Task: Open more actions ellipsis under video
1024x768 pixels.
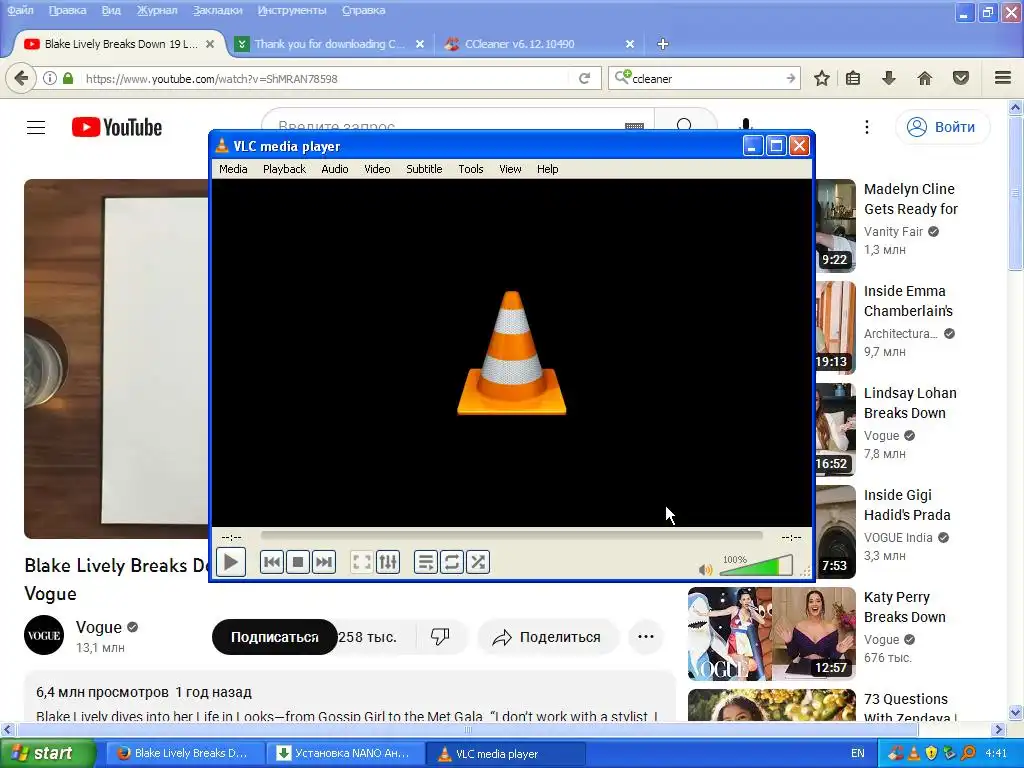Action: [646, 637]
